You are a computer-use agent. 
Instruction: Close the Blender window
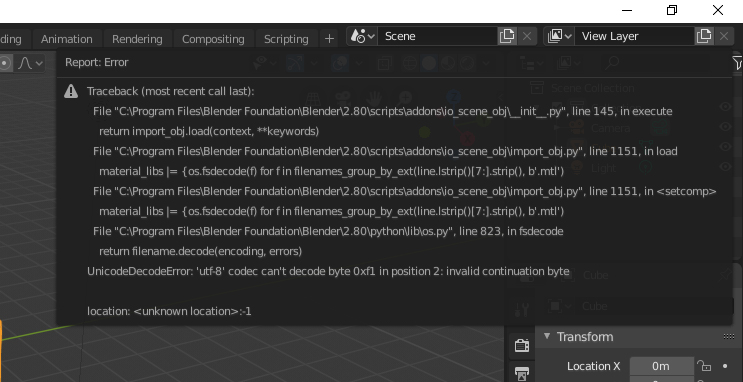tap(717, 10)
